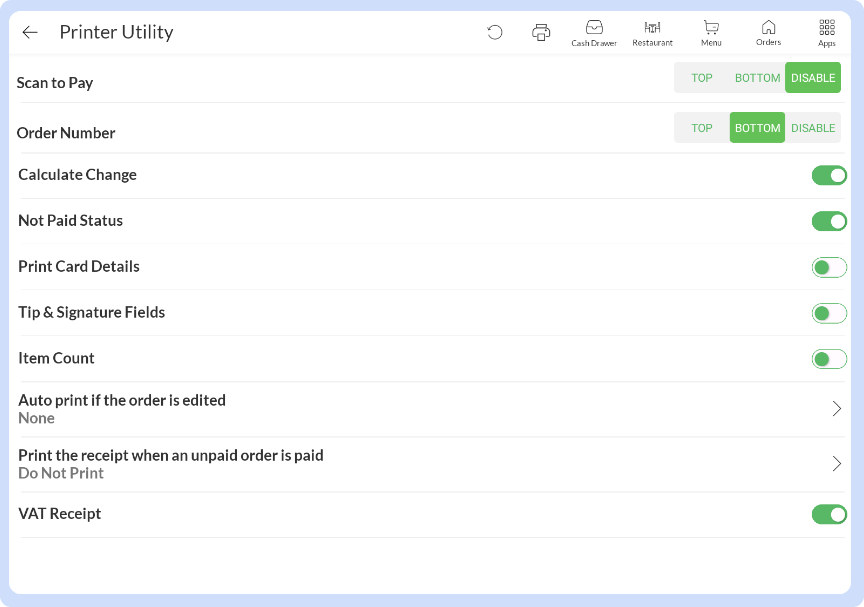
Task: Set Scan to Pay position to BOTTOM
Action: coord(757,78)
